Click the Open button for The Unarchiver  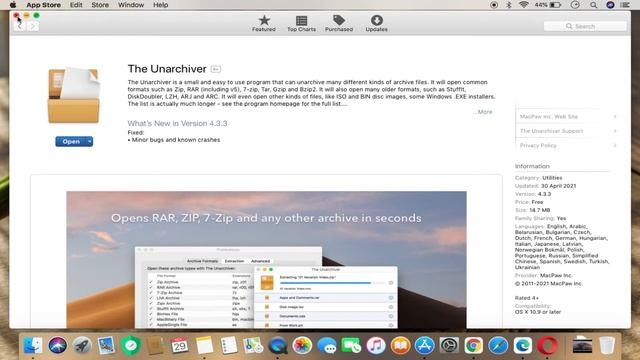coord(71,142)
